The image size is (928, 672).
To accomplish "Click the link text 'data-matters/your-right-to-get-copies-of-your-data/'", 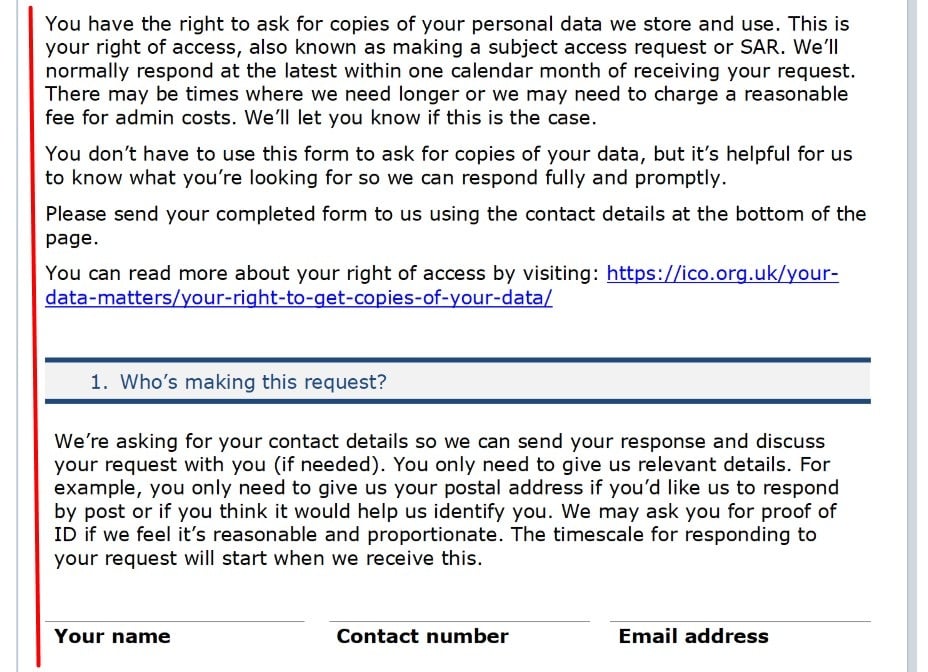I will click(x=298, y=298).
